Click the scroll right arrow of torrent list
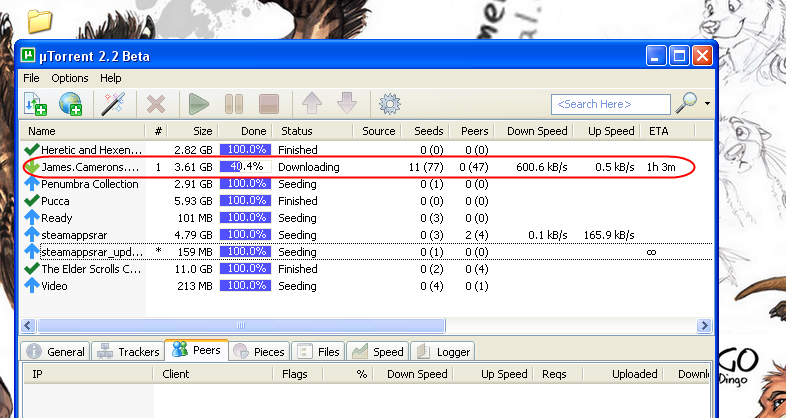Viewport: 786px width, 418px height. 704,325
